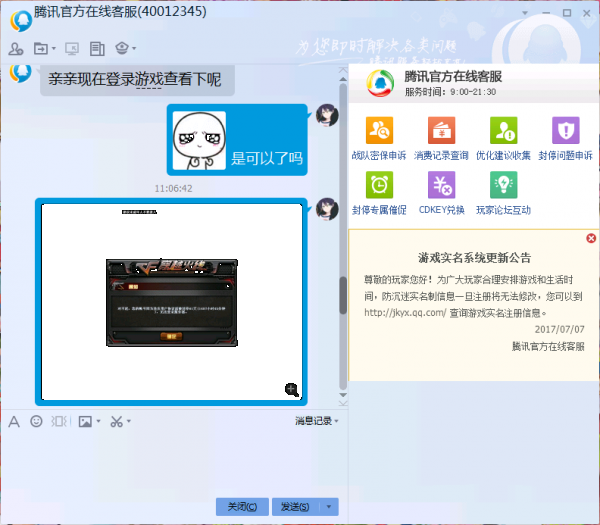The height and width of the screenshot is (525, 600).
Task: Click the QQ penguin logo in title bar
Action: pyautogui.click(x=21, y=21)
